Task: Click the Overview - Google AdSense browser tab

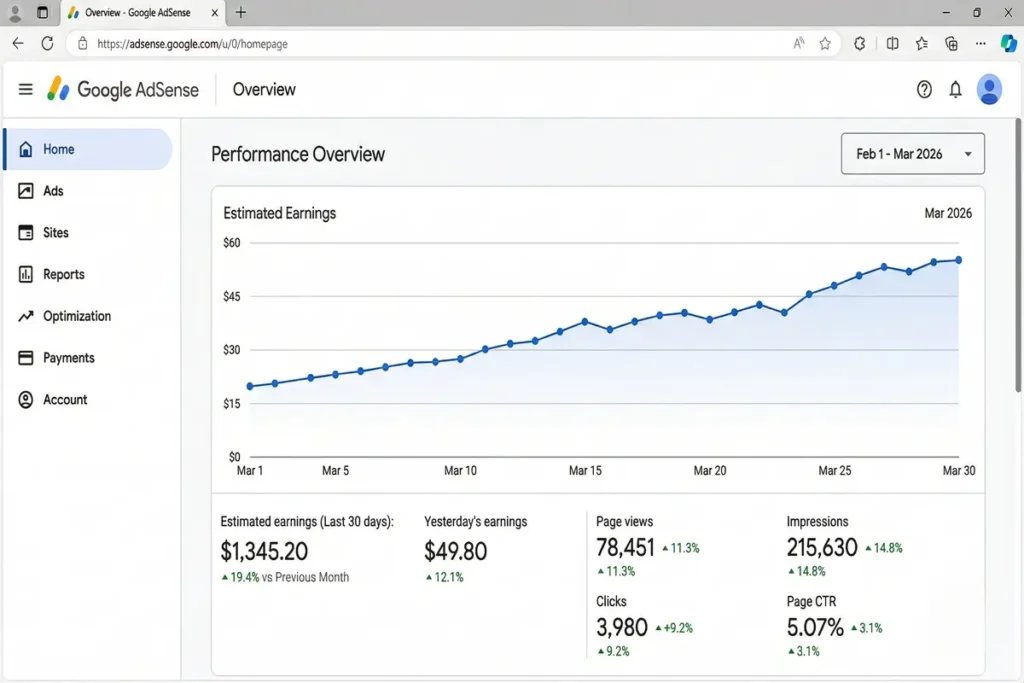Action: coord(140,13)
